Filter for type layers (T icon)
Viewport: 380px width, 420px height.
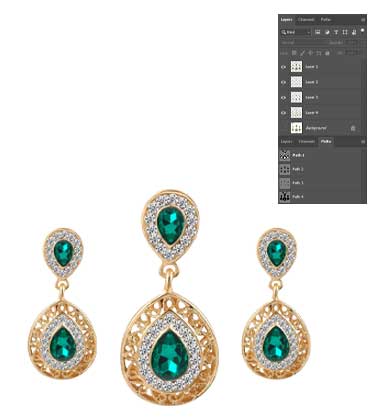tap(336, 32)
